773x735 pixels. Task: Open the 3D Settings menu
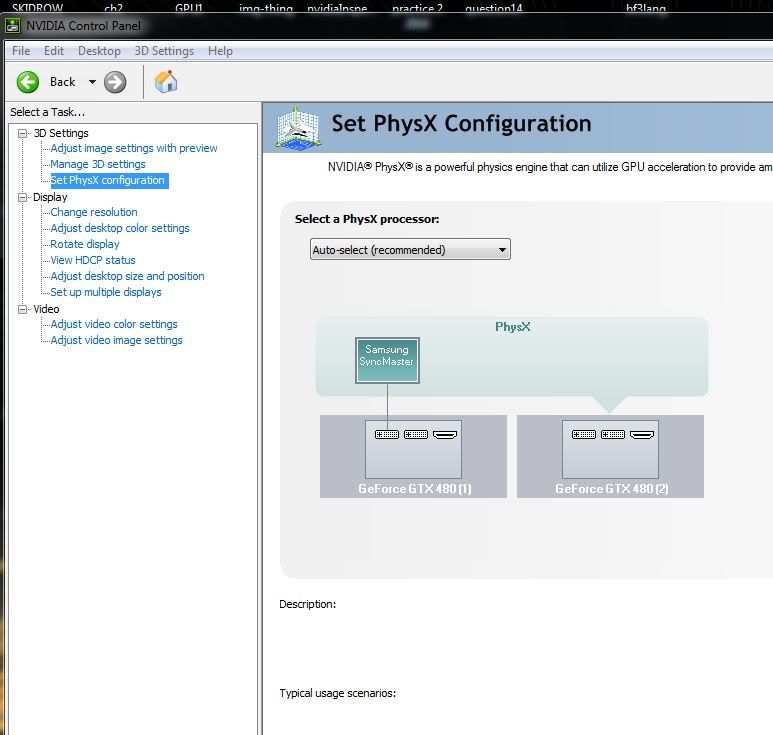tap(164, 51)
